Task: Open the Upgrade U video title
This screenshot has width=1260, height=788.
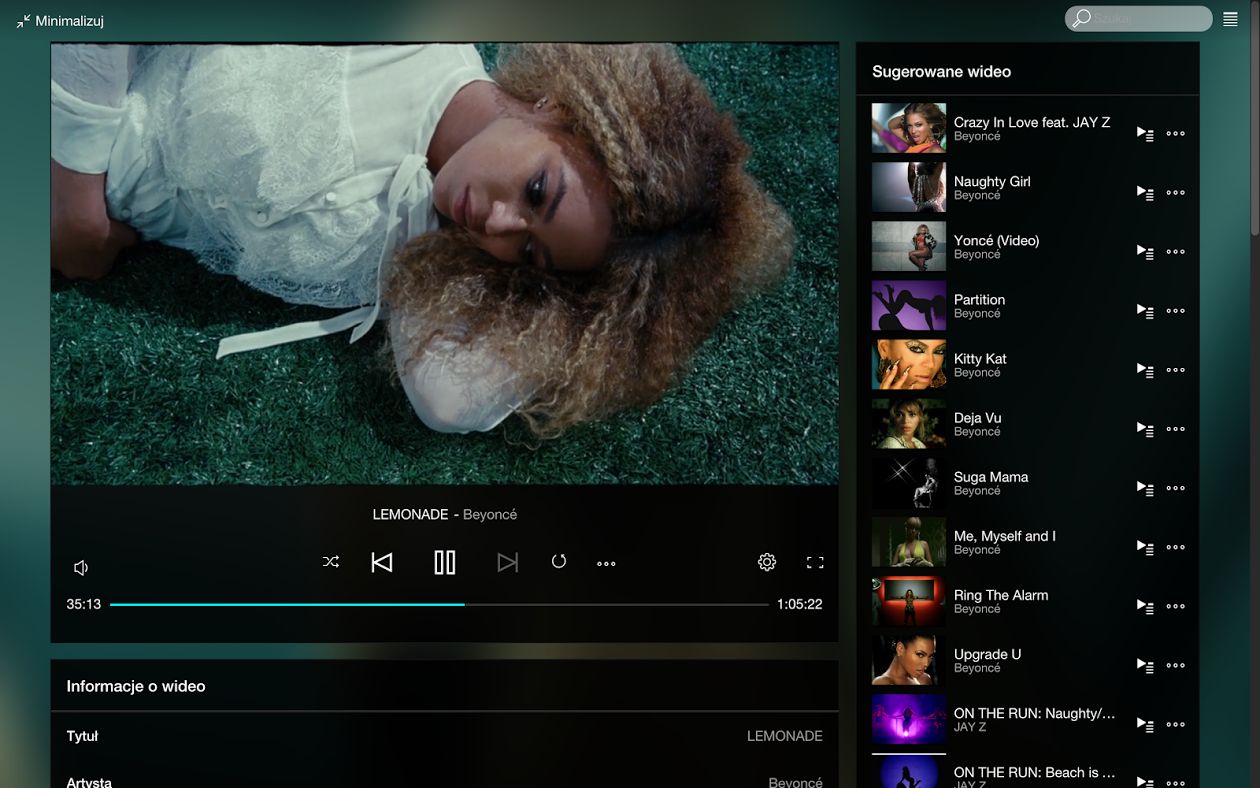Action: pyautogui.click(x=987, y=654)
